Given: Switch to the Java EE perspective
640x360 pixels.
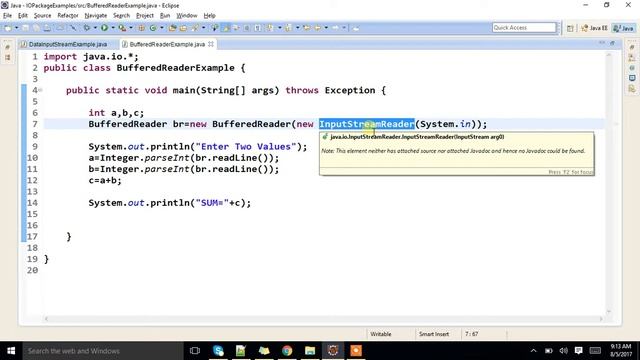Looking at the screenshot, I should 595,28.
